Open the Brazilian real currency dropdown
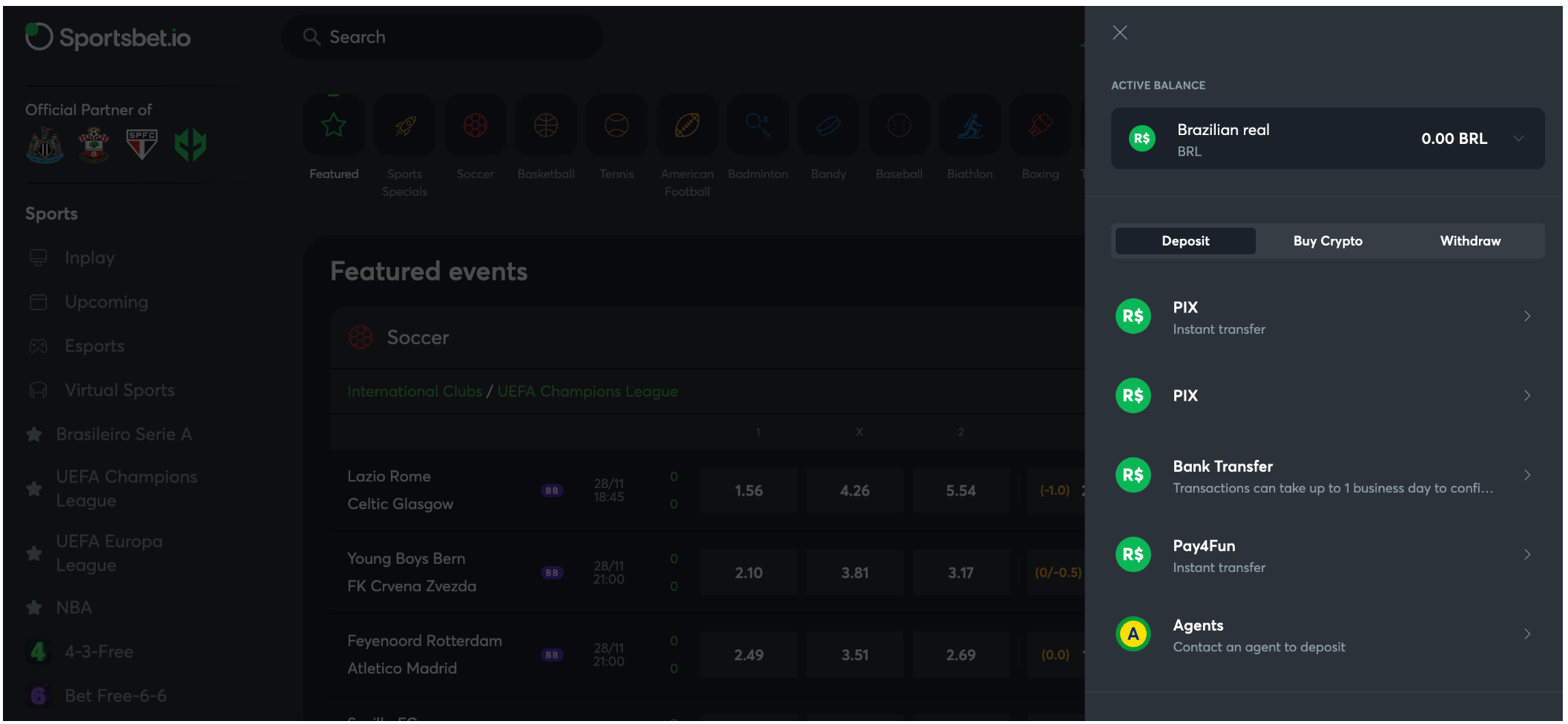This screenshot has height=724, width=1568. (1328, 139)
